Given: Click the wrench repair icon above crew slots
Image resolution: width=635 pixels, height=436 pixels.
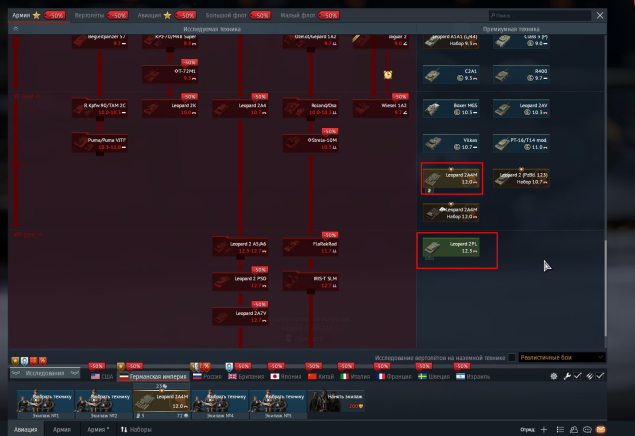Looking at the screenshot, I should click(567, 375).
